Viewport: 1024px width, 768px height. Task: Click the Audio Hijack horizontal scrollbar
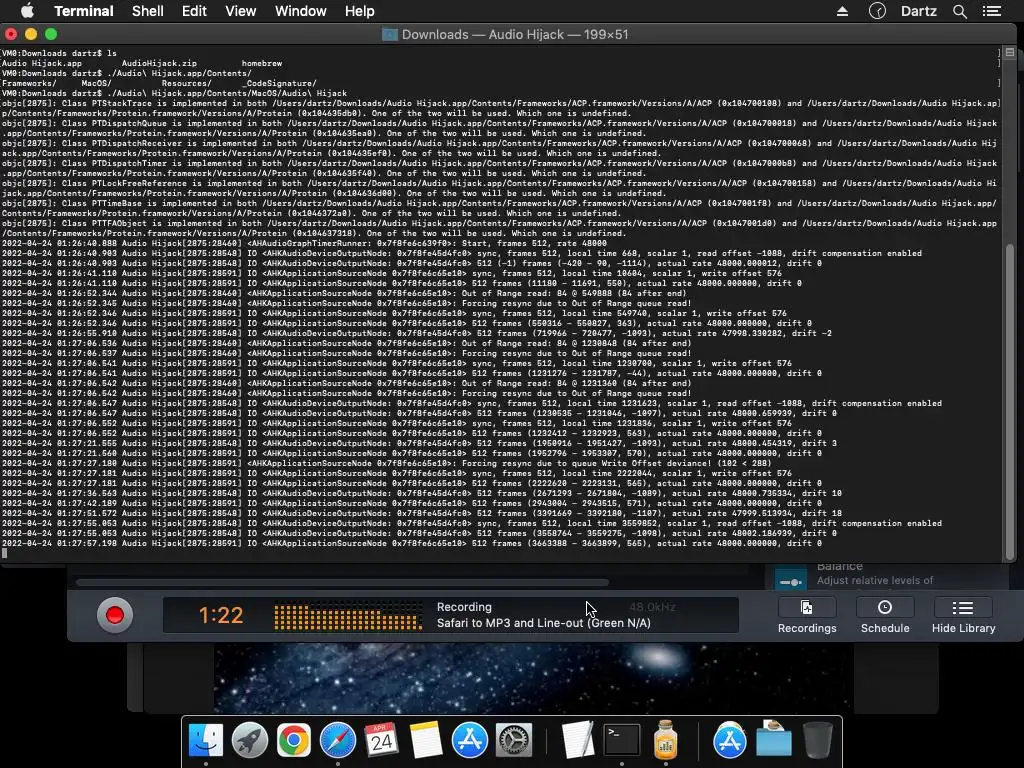click(x=342, y=582)
